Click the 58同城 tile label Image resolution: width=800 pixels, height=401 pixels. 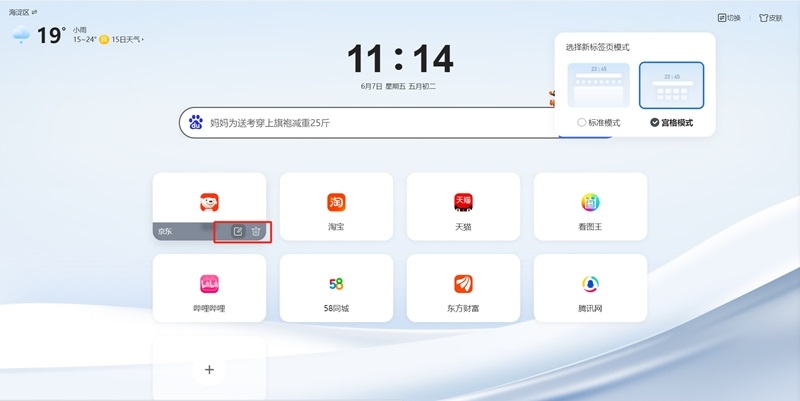pyautogui.click(x=336, y=308)
